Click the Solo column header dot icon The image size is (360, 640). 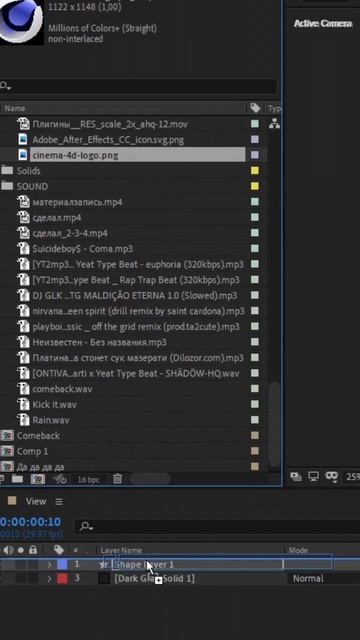click(21, 550)
